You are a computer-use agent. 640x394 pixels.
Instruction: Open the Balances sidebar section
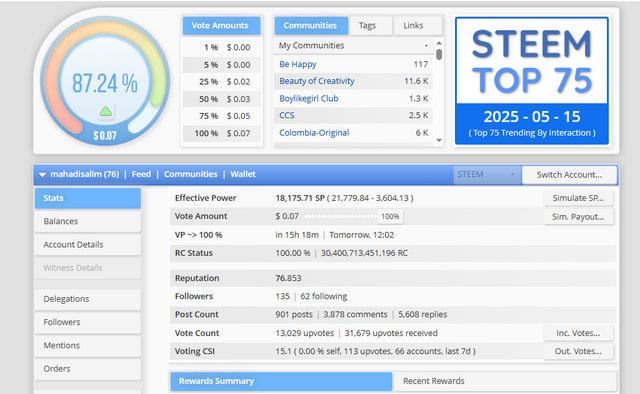click(x=88, y=221)
